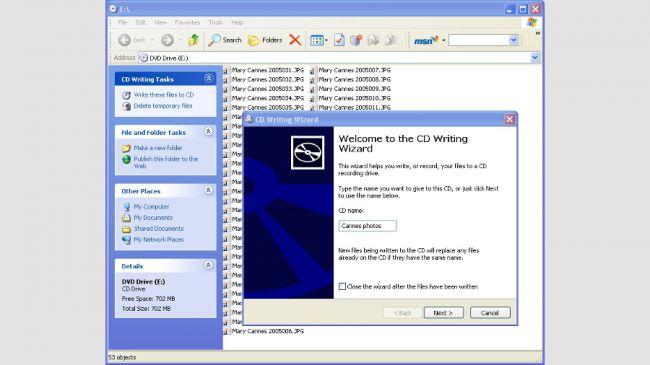
Task: Select file Mary Cannes 2005006.JPG
Action: 267,331
